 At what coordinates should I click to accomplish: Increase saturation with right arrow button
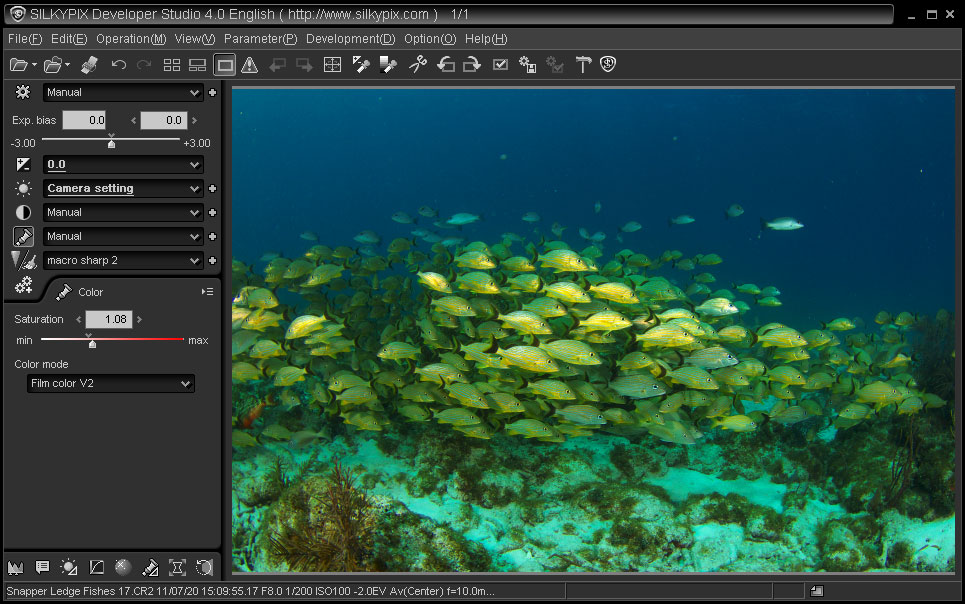(140, 320)
